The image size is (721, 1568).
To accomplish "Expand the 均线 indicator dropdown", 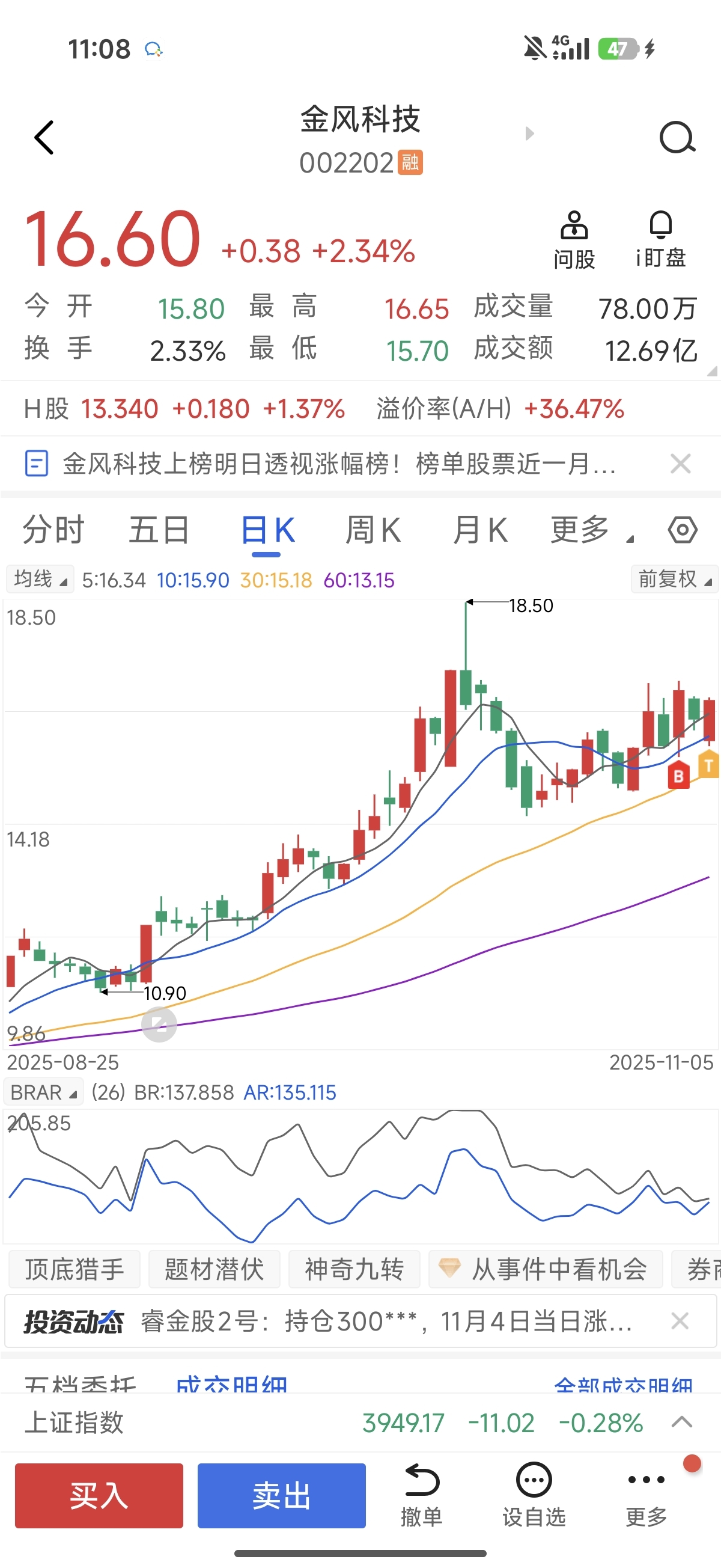I will coord(40,579).
